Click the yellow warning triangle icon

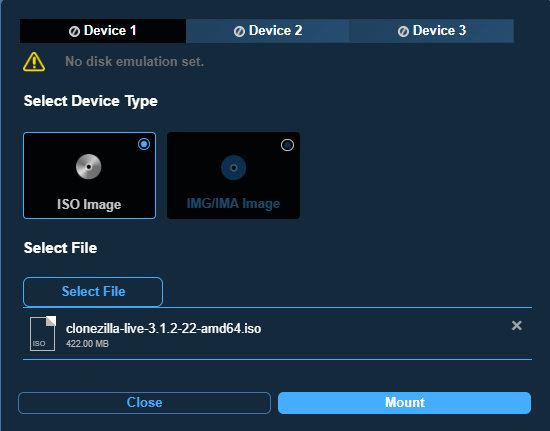pyautogui.click(x=34, y=62)
